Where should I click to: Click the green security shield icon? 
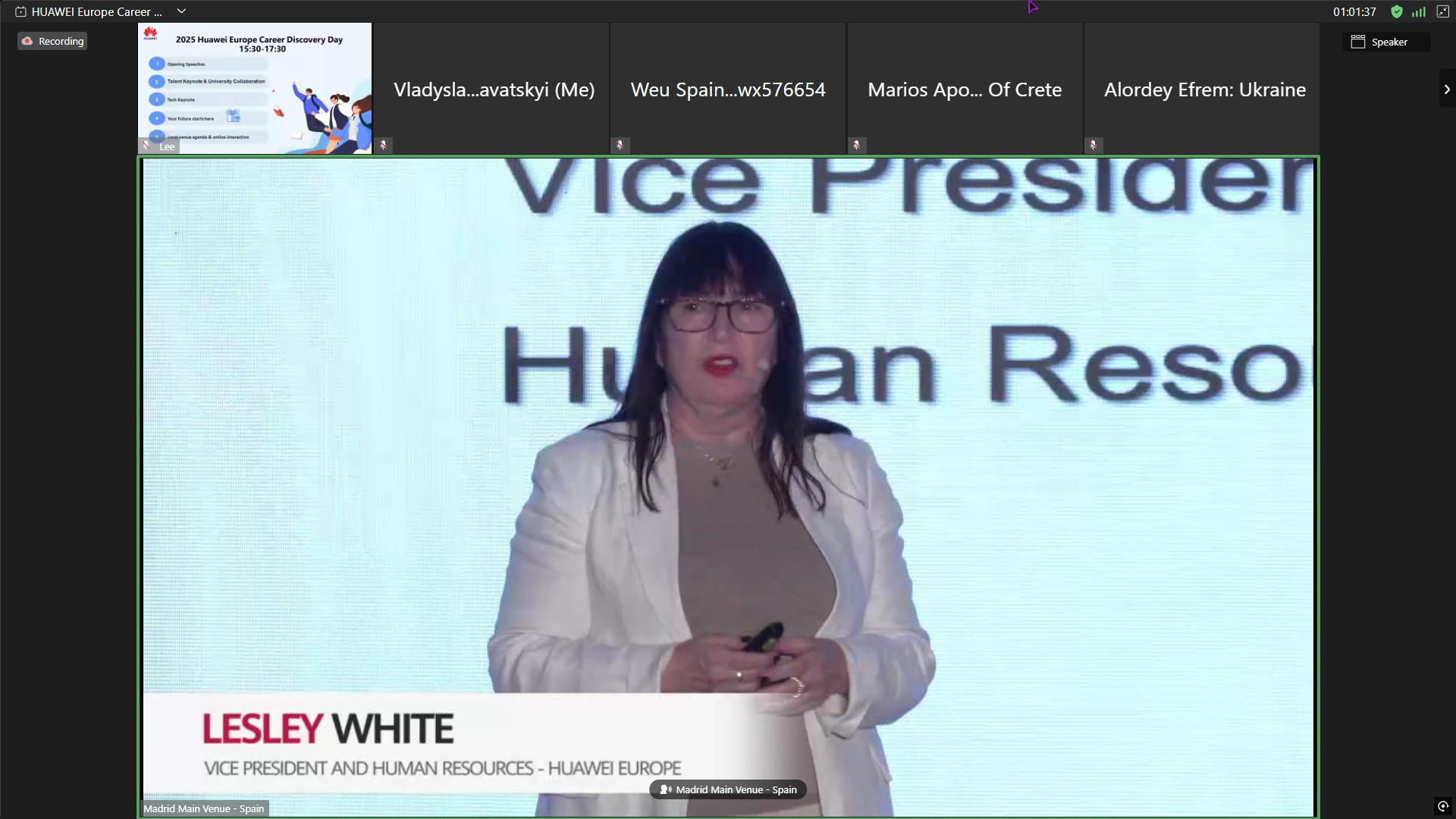click(x=1396, y=11)
